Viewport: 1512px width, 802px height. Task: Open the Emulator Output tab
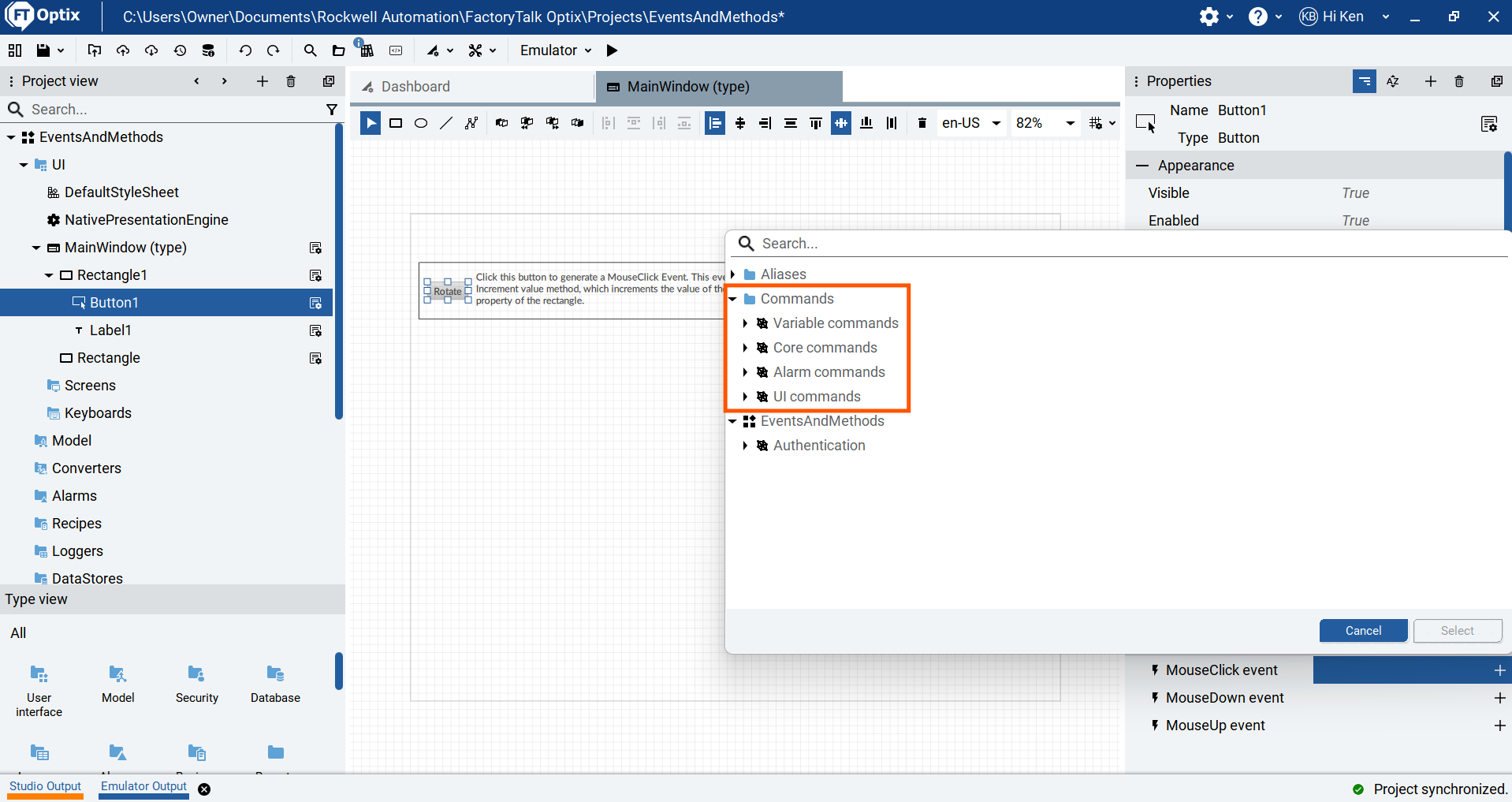click(x=143, y=787)
